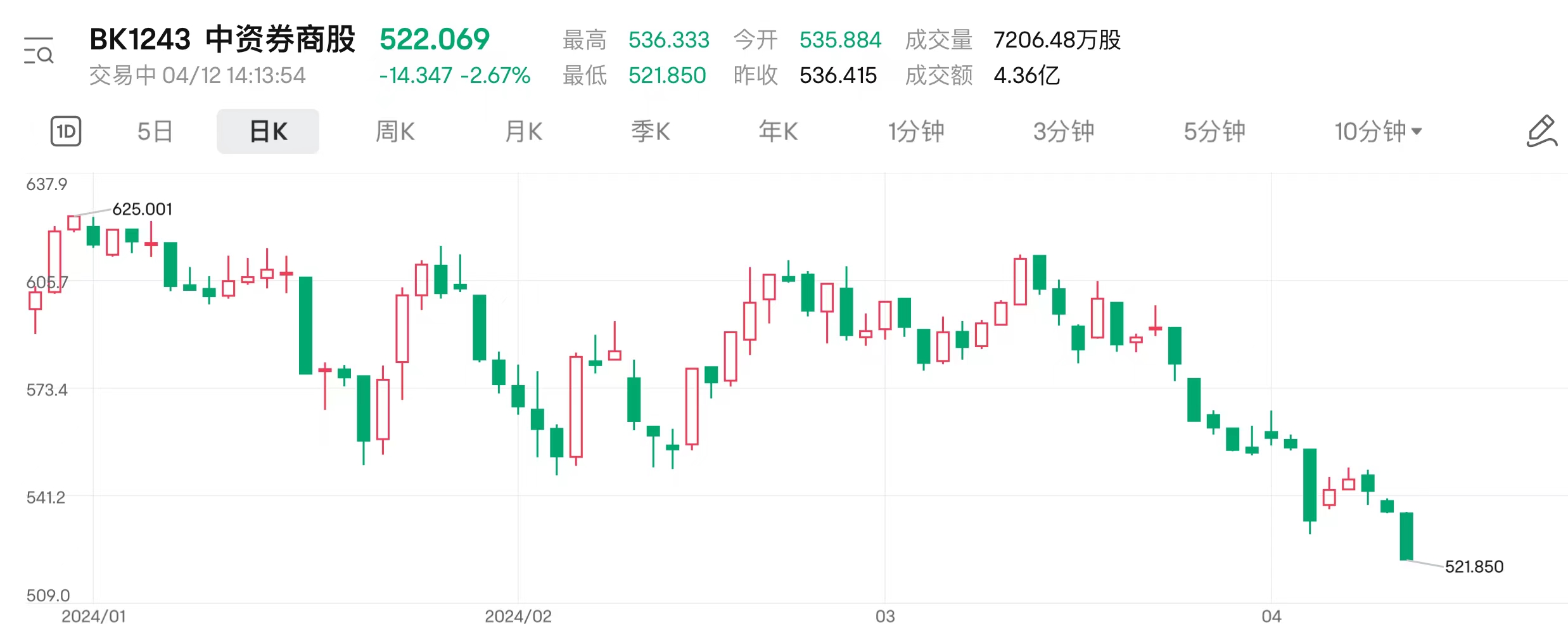1568x624 pixels.
Task: Select the 5分钟 interval tab
Action: coord(1214,131)
